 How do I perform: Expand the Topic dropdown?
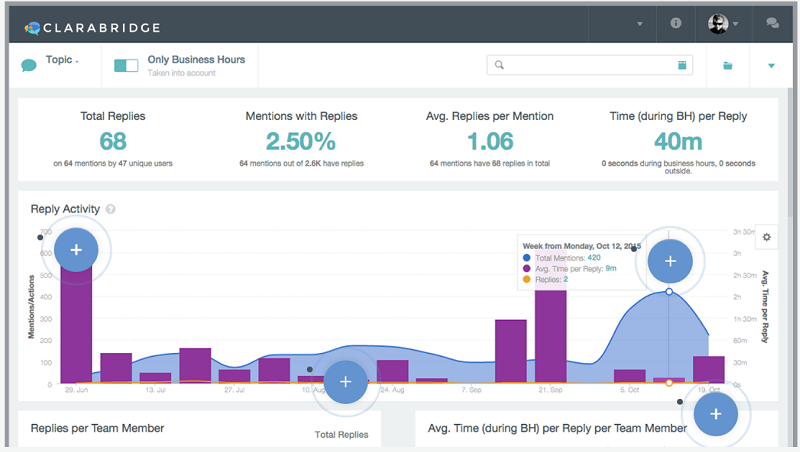pos(62,60)
